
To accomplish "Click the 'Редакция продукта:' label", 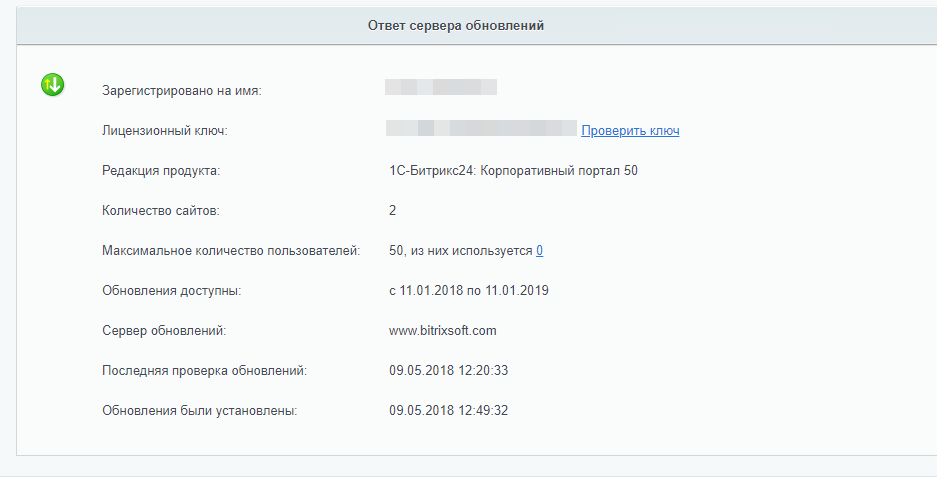I will (161, 171).
